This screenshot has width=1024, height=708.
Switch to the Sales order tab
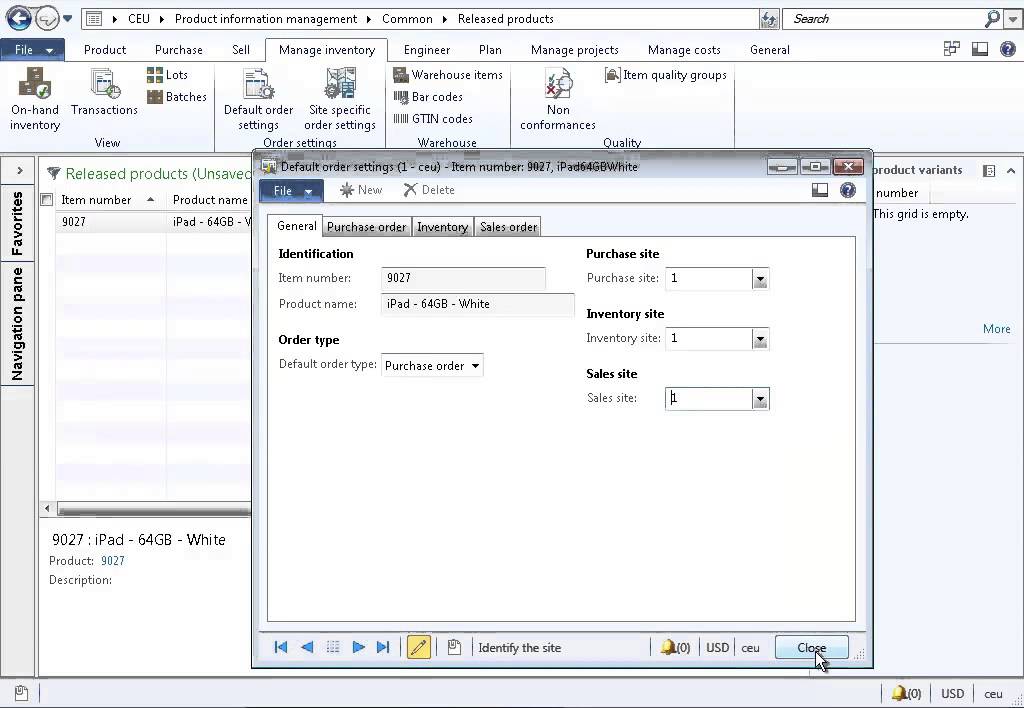coord(508,227)
